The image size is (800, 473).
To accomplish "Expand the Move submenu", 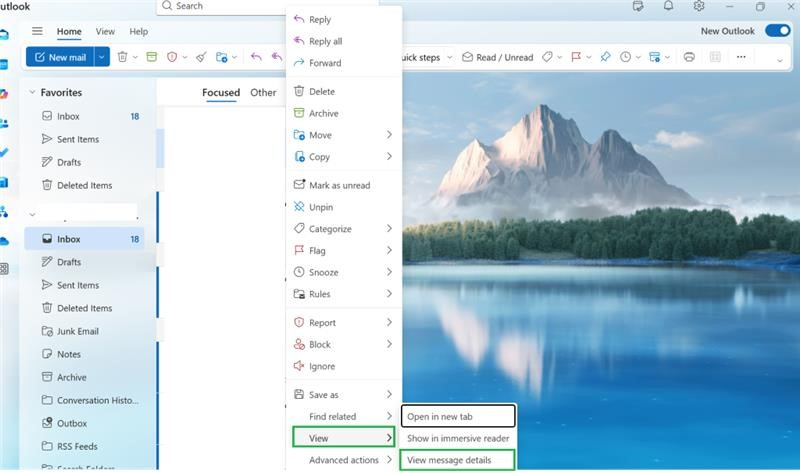I will pos(343,135).
